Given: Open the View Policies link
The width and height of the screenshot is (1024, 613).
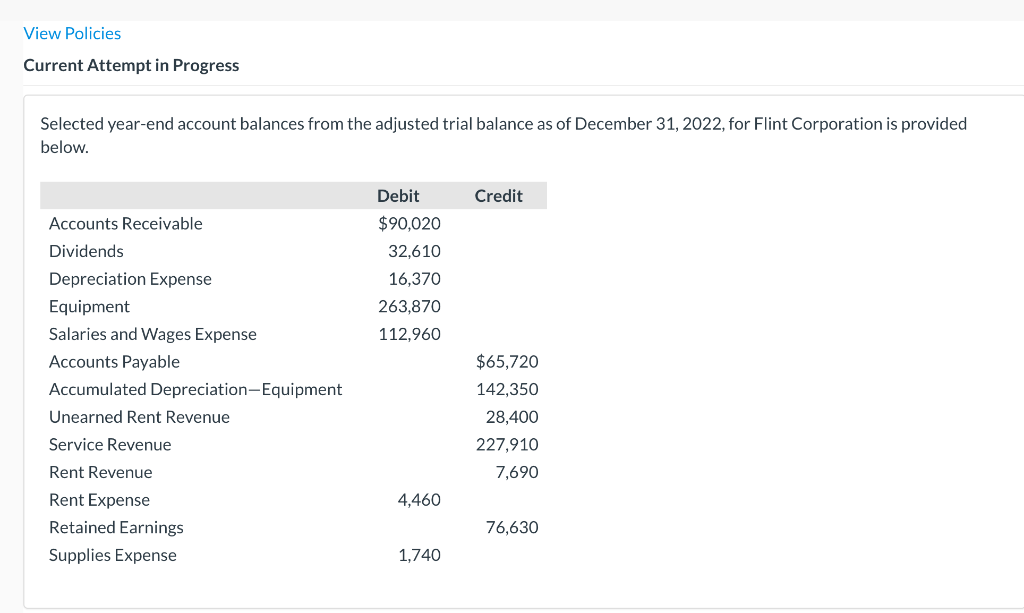Looking at the screenshot, I should [71, 33].
